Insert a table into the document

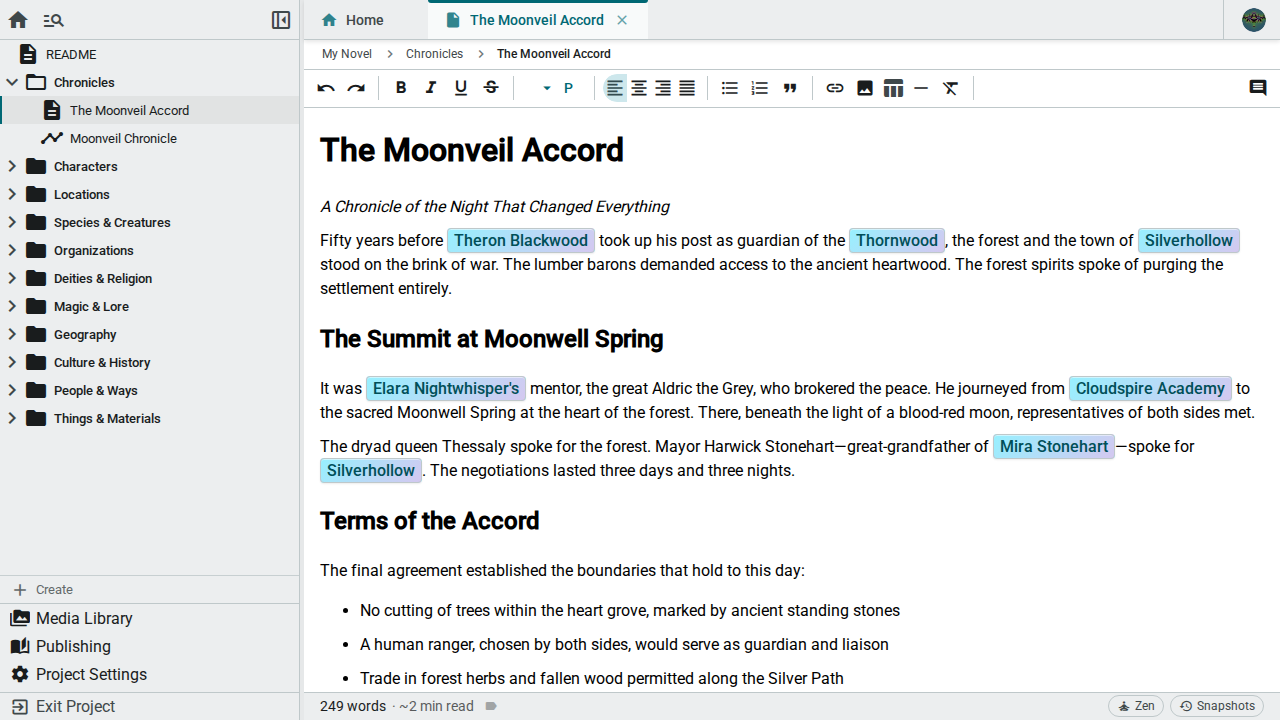[x=893, y=88]
